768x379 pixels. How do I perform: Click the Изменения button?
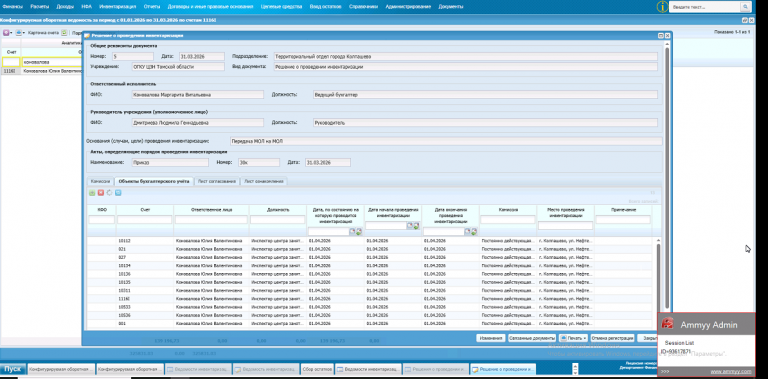point(491,338)
